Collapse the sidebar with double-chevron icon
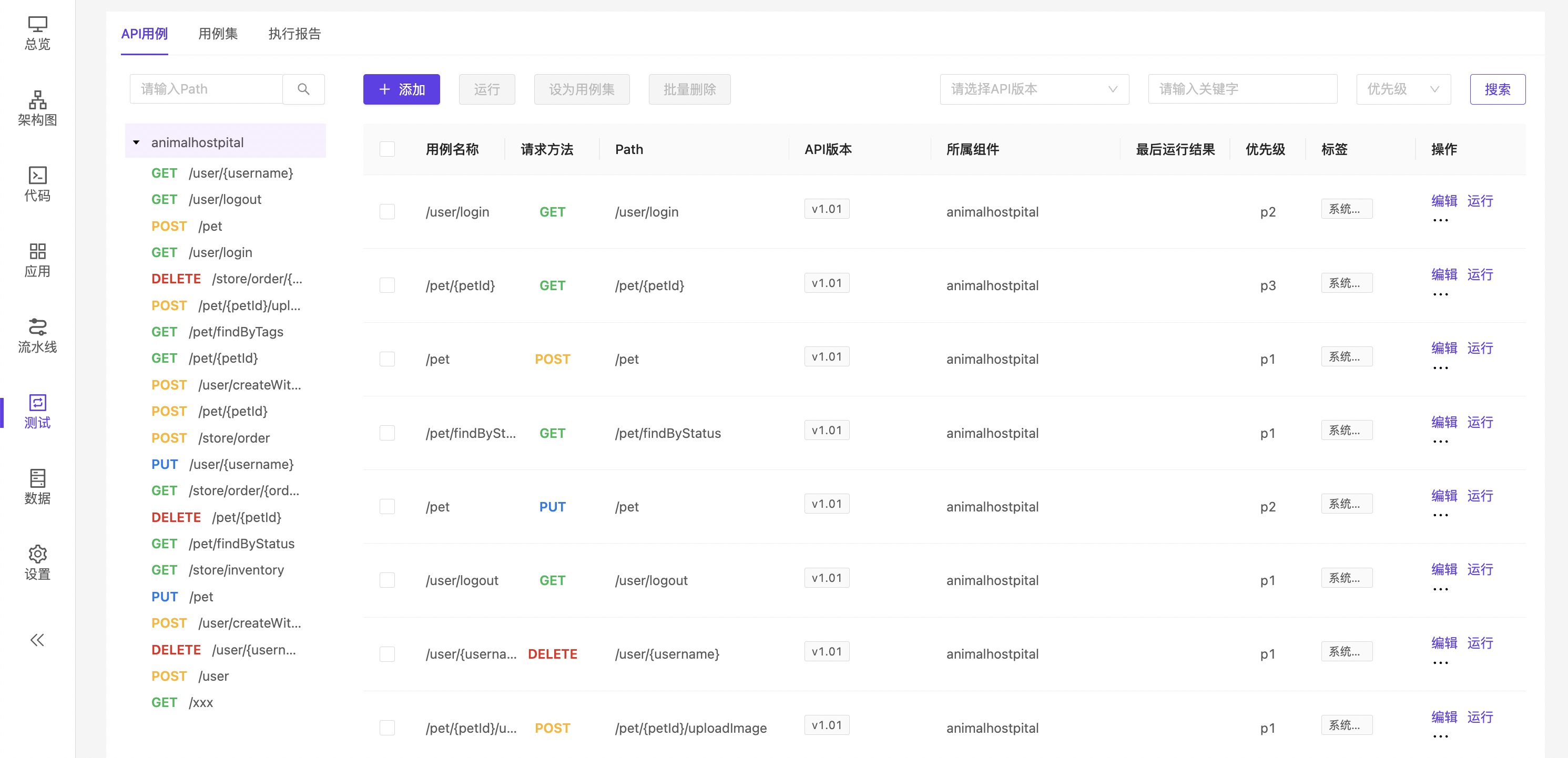Screen dimensions: 1568x758 click(x=37, y=640)
